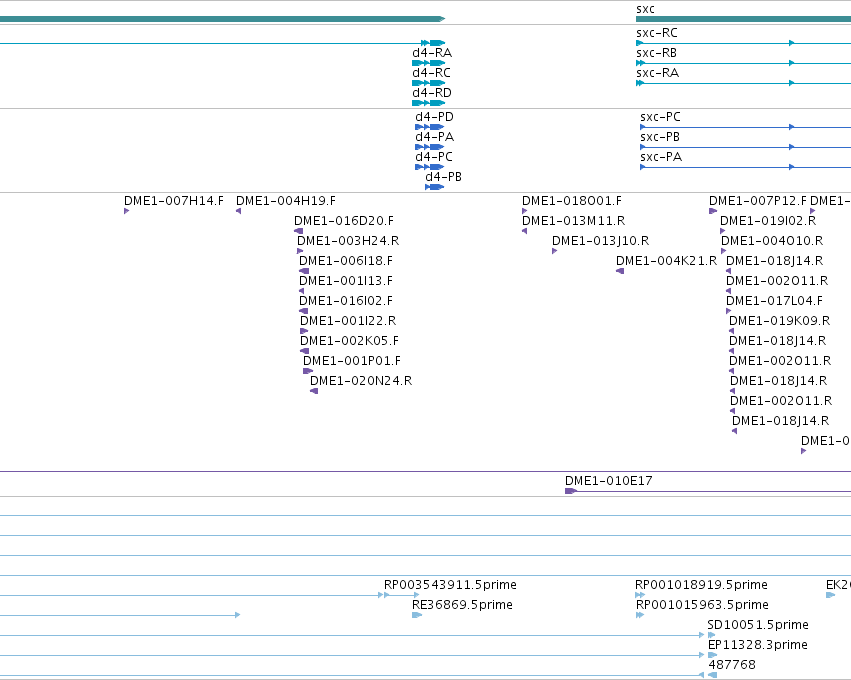Click the RE36869.5prime EST

pyautogui.click(x=417, y=615)
